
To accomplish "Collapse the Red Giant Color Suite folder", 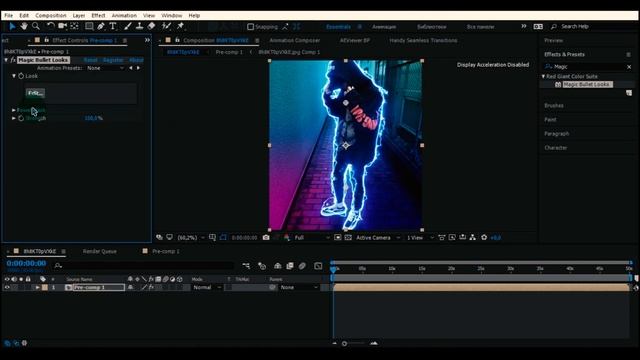I will pos(543,76).
